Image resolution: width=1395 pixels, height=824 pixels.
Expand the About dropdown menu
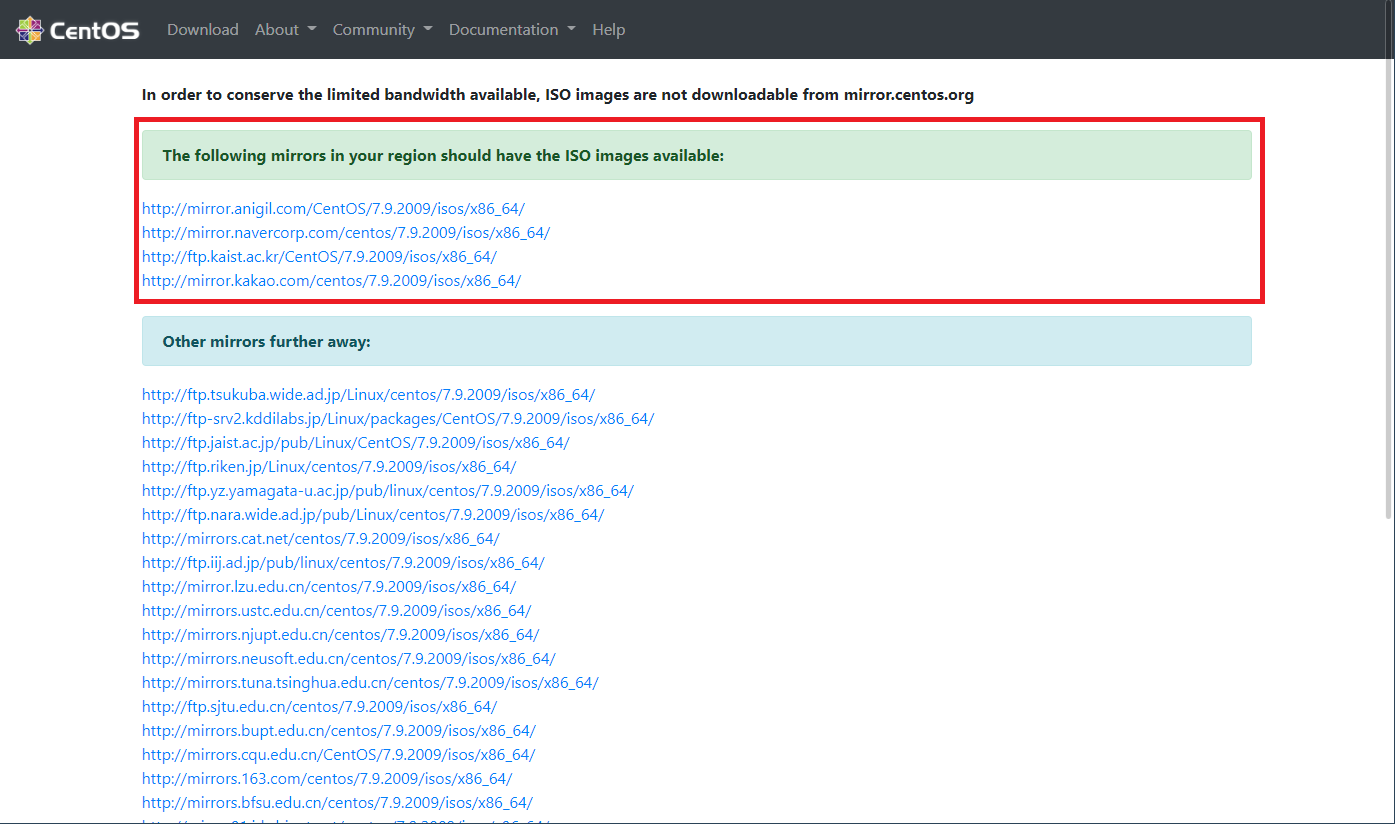point(285,30)
